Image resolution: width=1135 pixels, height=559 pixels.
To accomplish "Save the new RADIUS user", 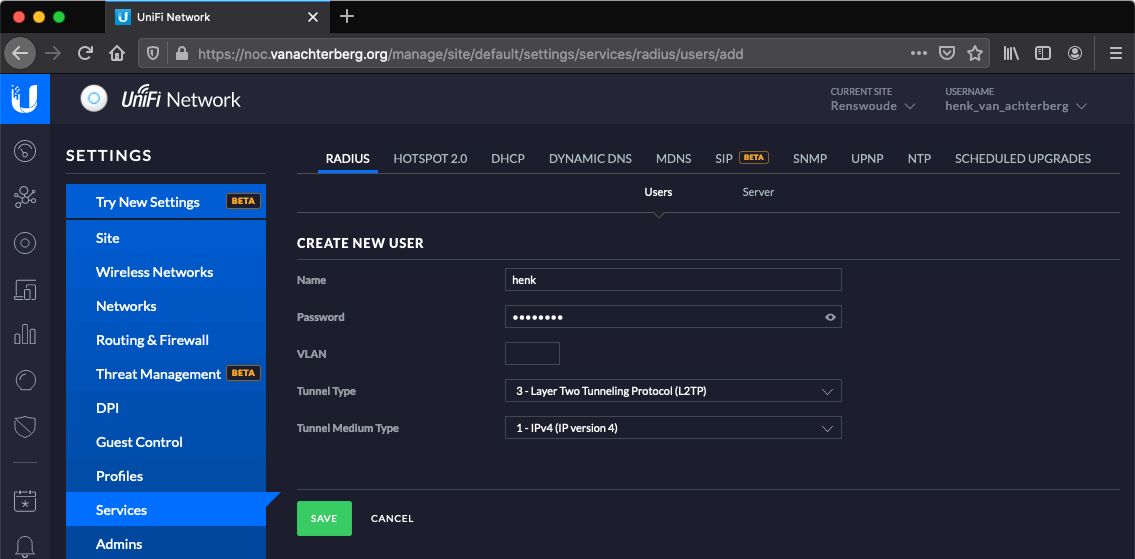I will tap(324, 518).
